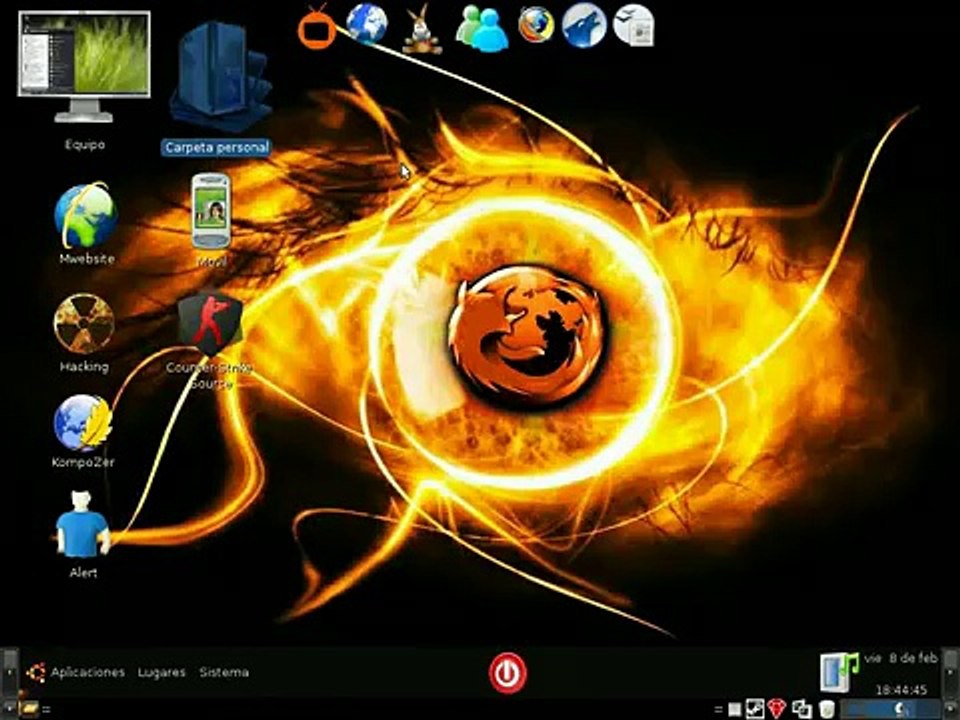Click the blue workspace switcher in the bottom panel
The width and height of the screenshot is (960, 720).
tap(889, 709)
